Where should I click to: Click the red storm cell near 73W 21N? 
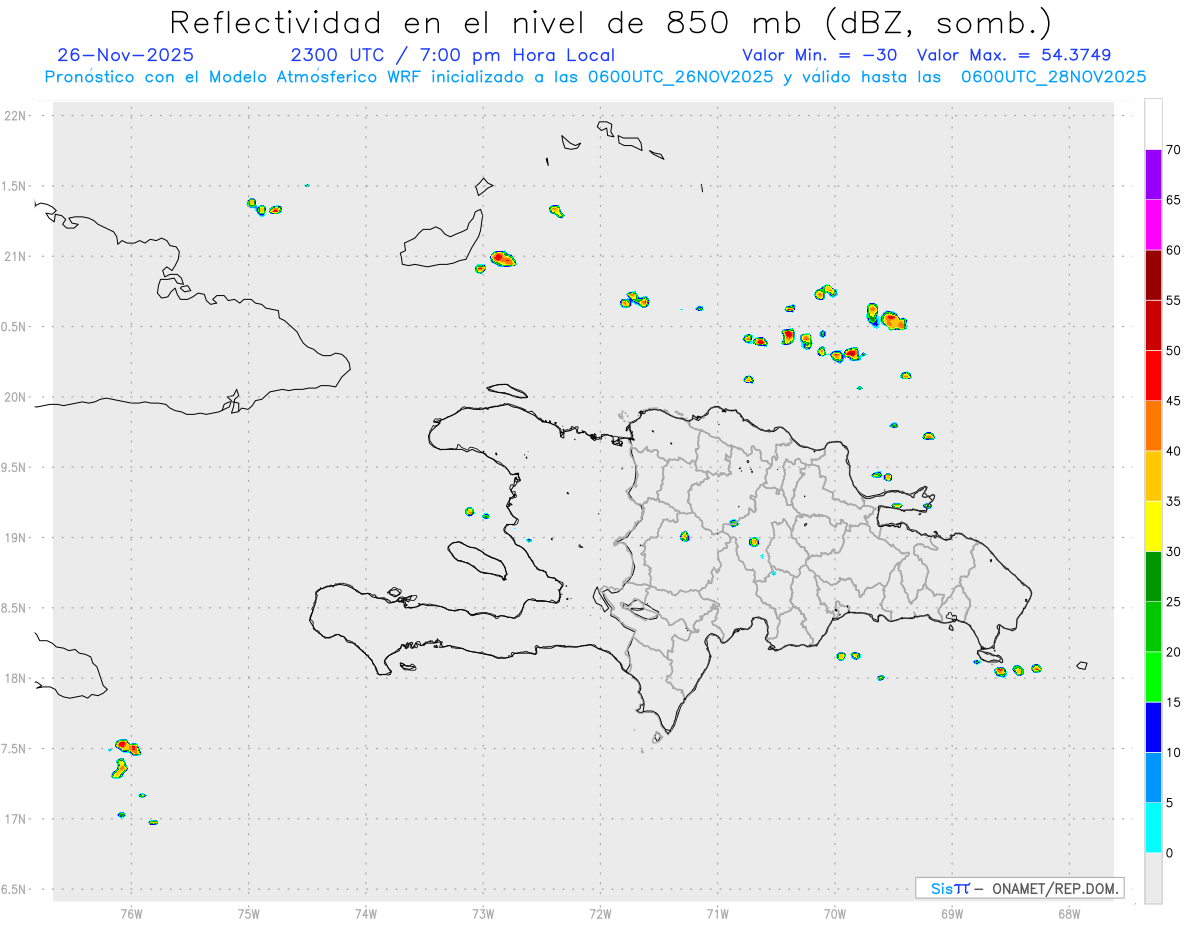(x=503, y=259)
